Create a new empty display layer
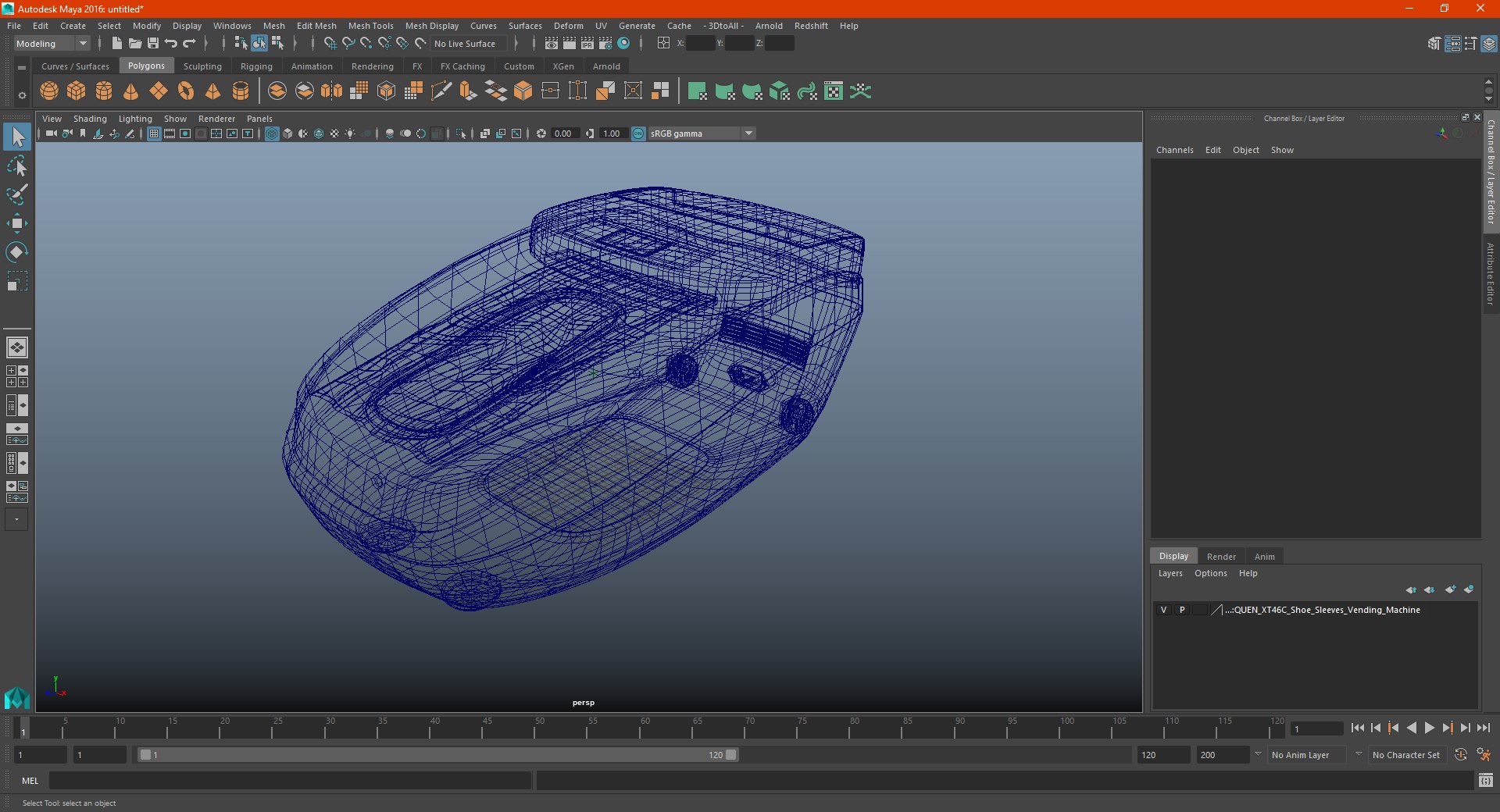 pos(1451,589)
